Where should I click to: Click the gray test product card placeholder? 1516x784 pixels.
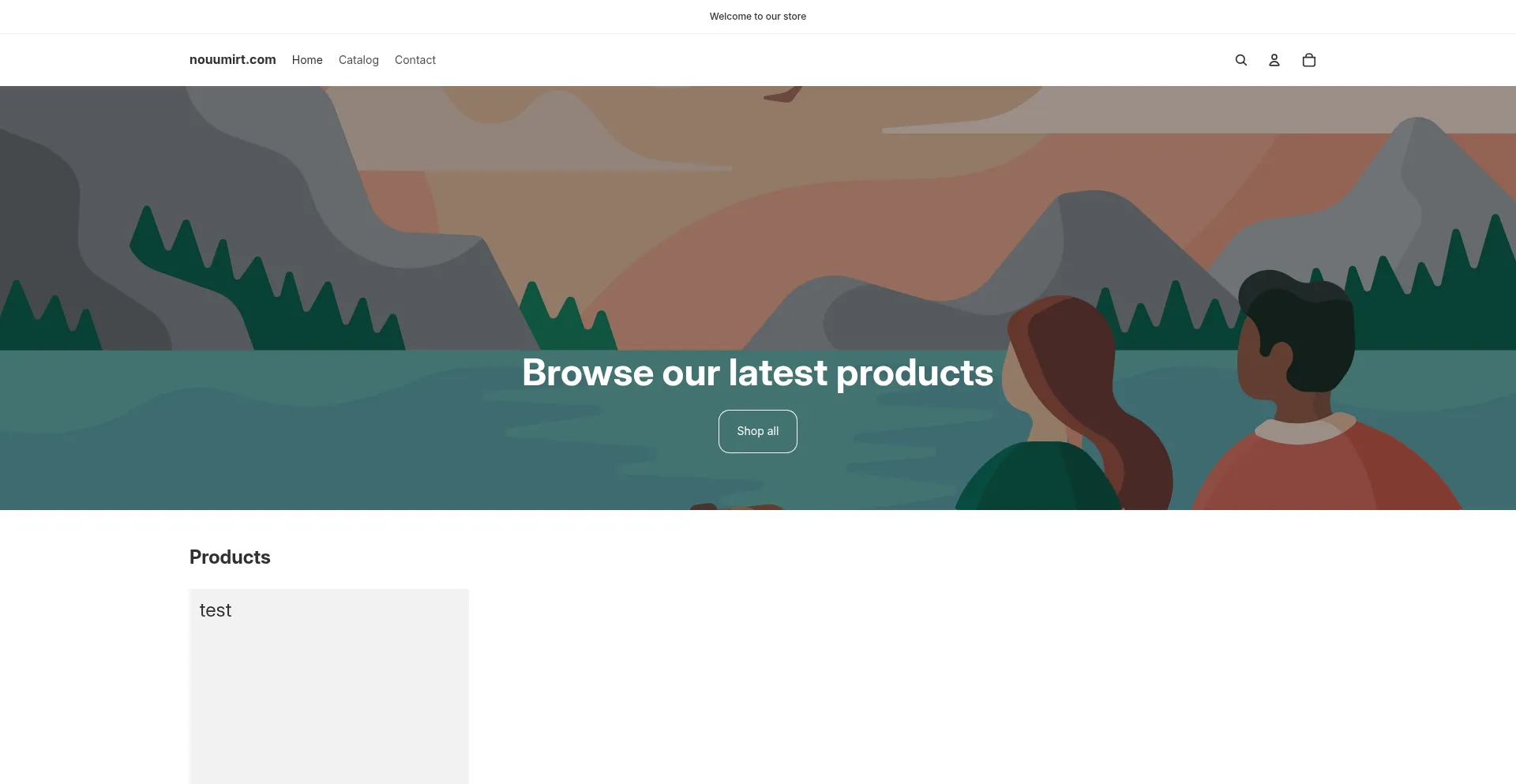coord(329,695)
